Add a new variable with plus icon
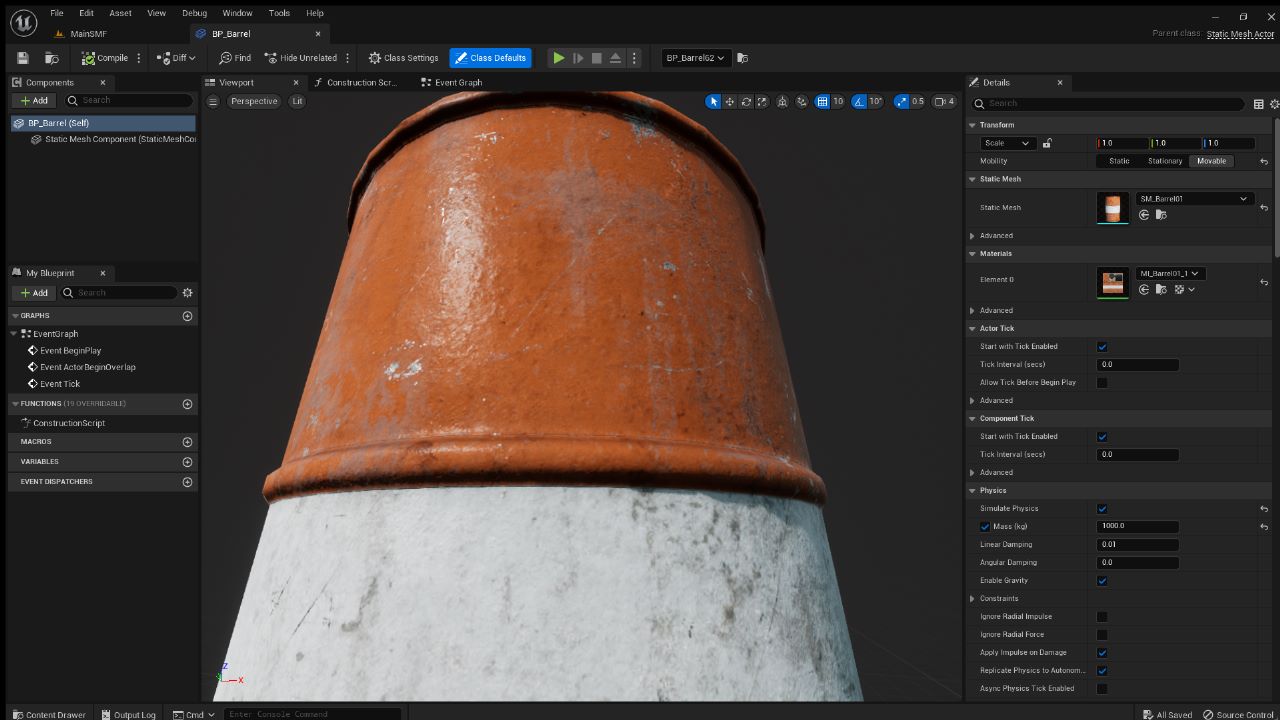The width and height of the screenshot is (1280, 720). point(187,462)
